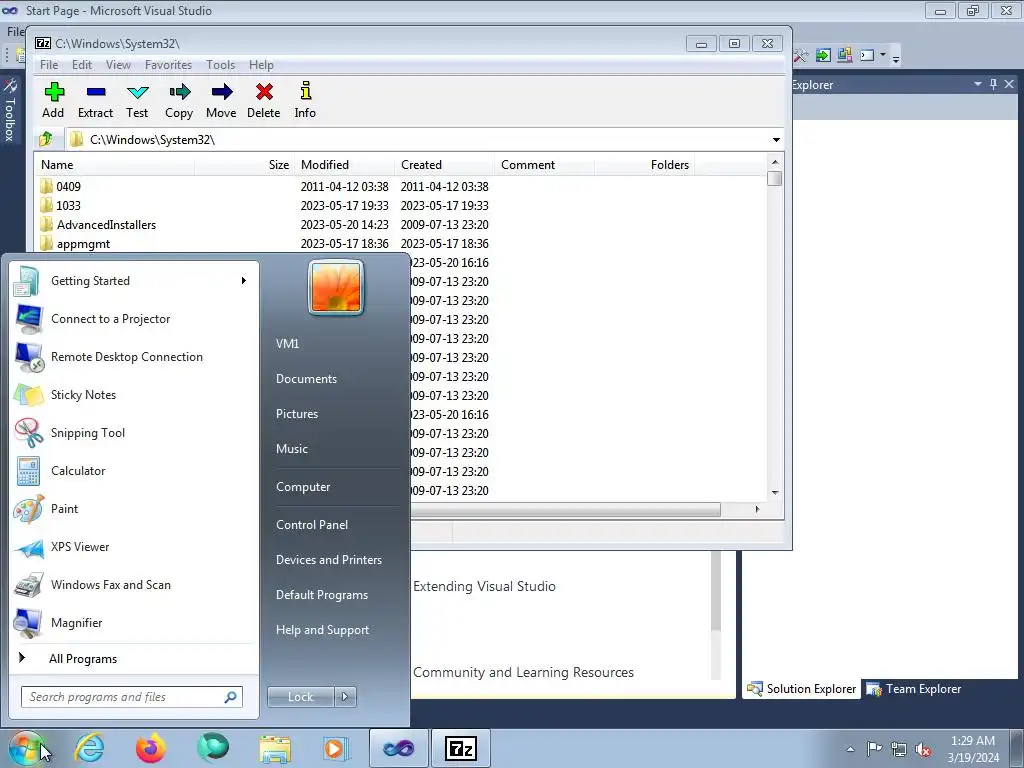Open the 7-Zip View menu
The width and height of the screenshot is (1024, 768).
[118, 65]
